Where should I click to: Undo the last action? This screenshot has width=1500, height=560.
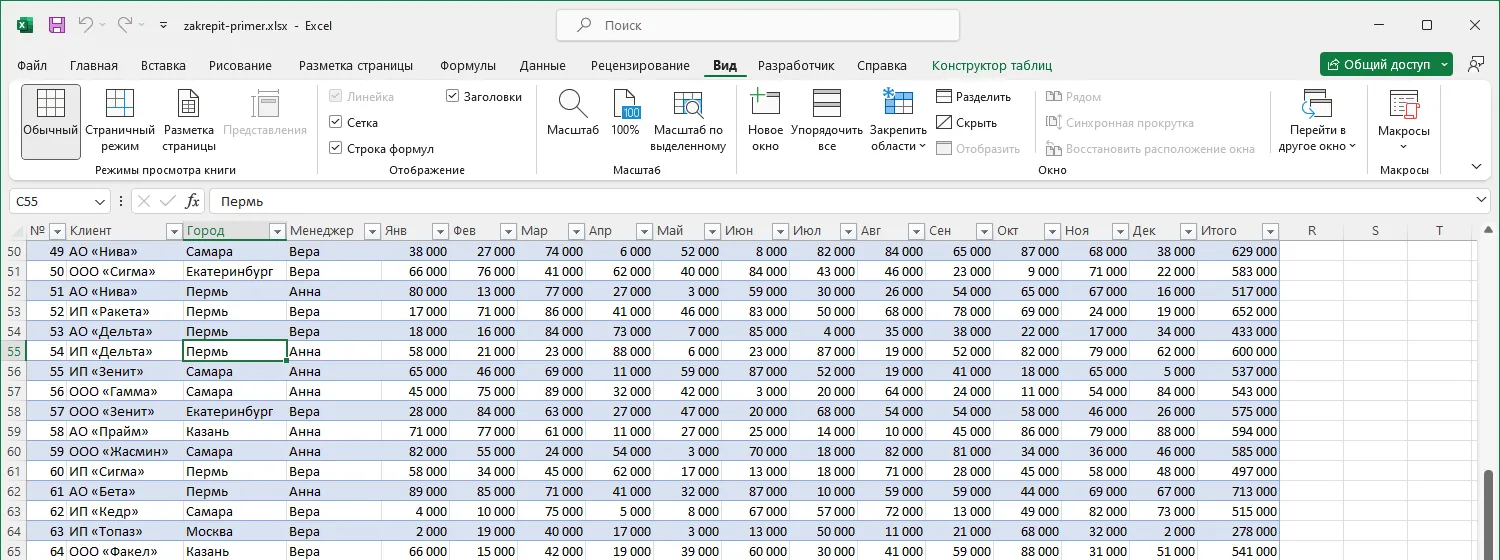click(x=85, y=25)
